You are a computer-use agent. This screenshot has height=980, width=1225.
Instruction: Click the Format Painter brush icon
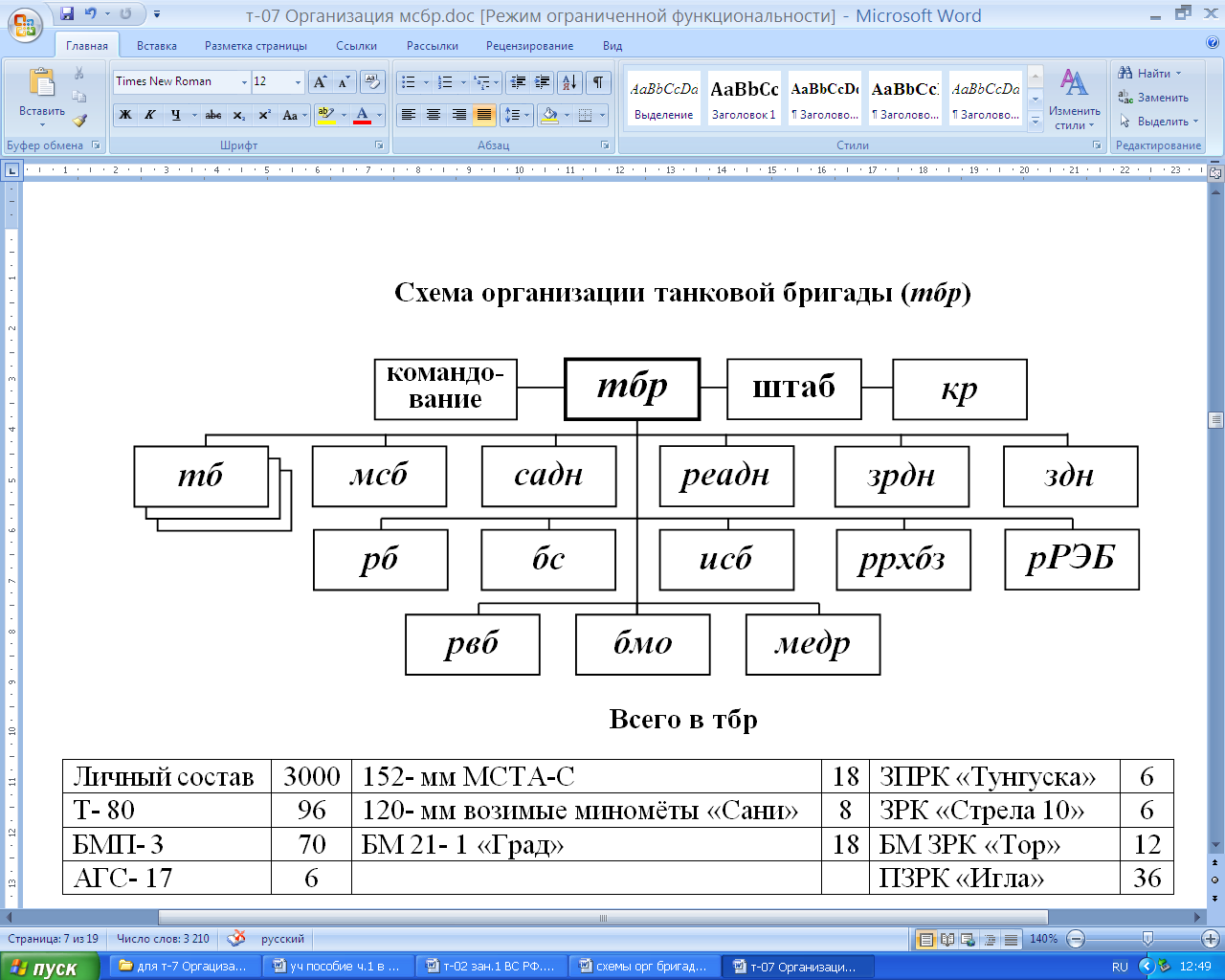coord(79,121)
